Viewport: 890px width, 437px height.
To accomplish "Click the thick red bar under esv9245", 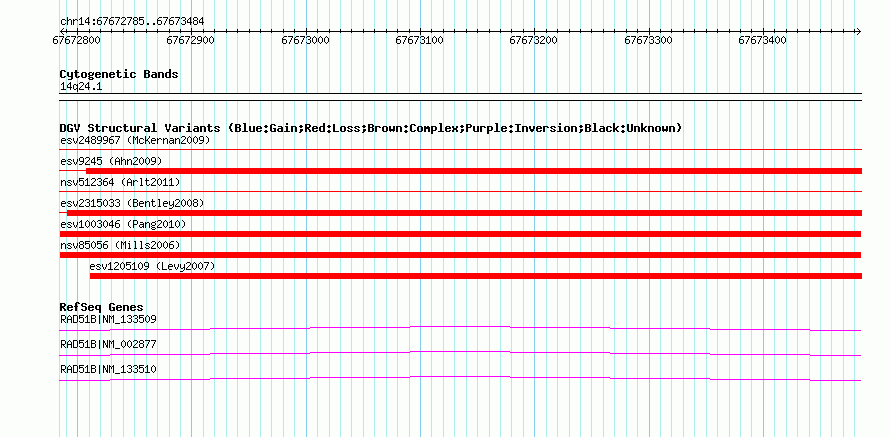I will pos(474,171).
